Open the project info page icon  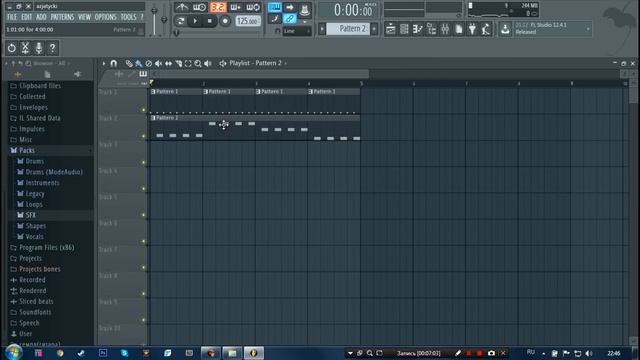tap(459, 29)
